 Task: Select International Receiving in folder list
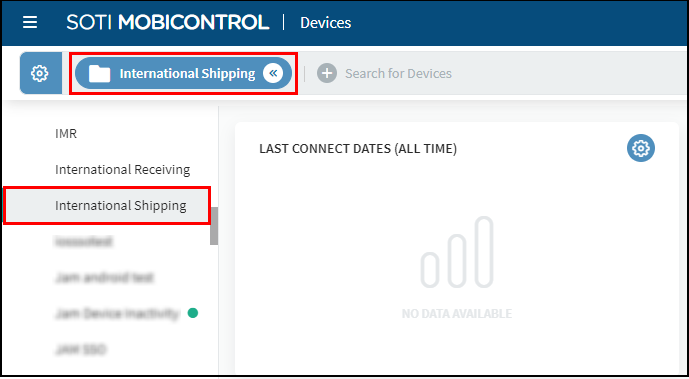click(123, 170)
